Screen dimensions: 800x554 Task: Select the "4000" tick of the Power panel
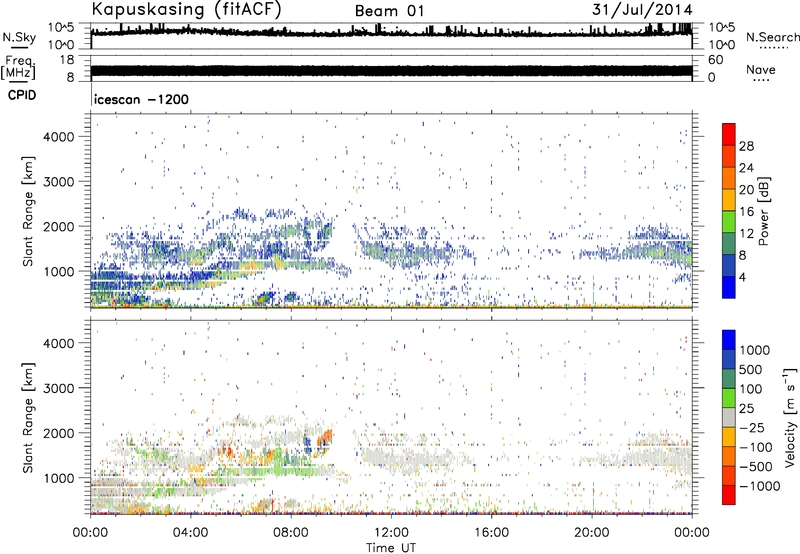pos(59,137)
